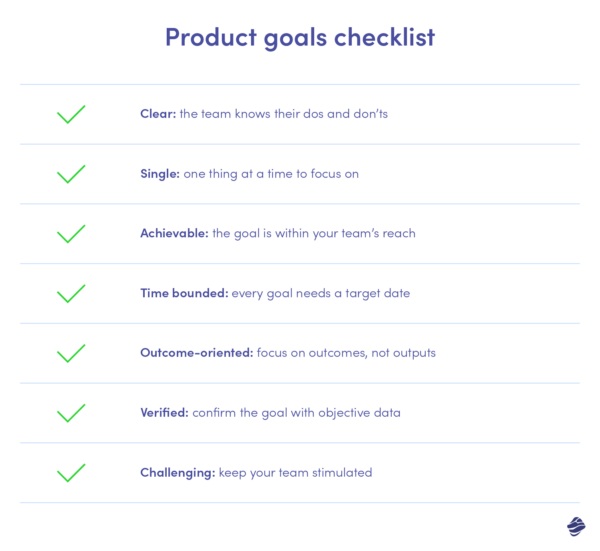This screenshot has height=551, width=600.
Task: Select the bold "Single:" label
Action: [160, 174]
